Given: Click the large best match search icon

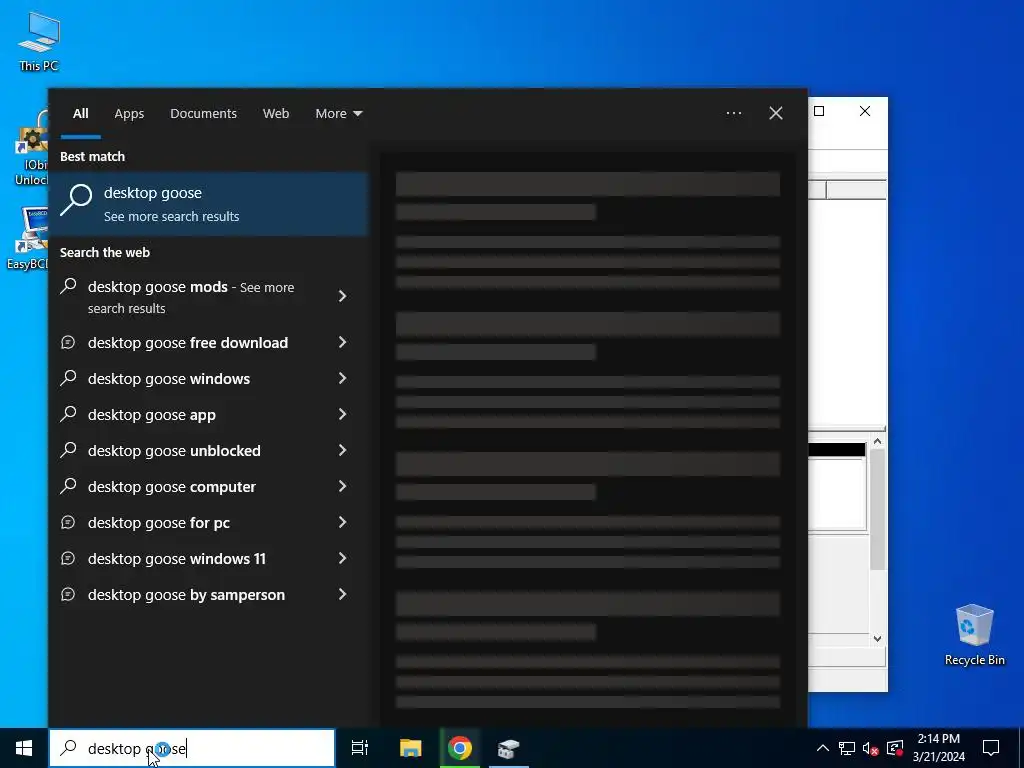Looking at the screenshot, I should tap(76, 200).
